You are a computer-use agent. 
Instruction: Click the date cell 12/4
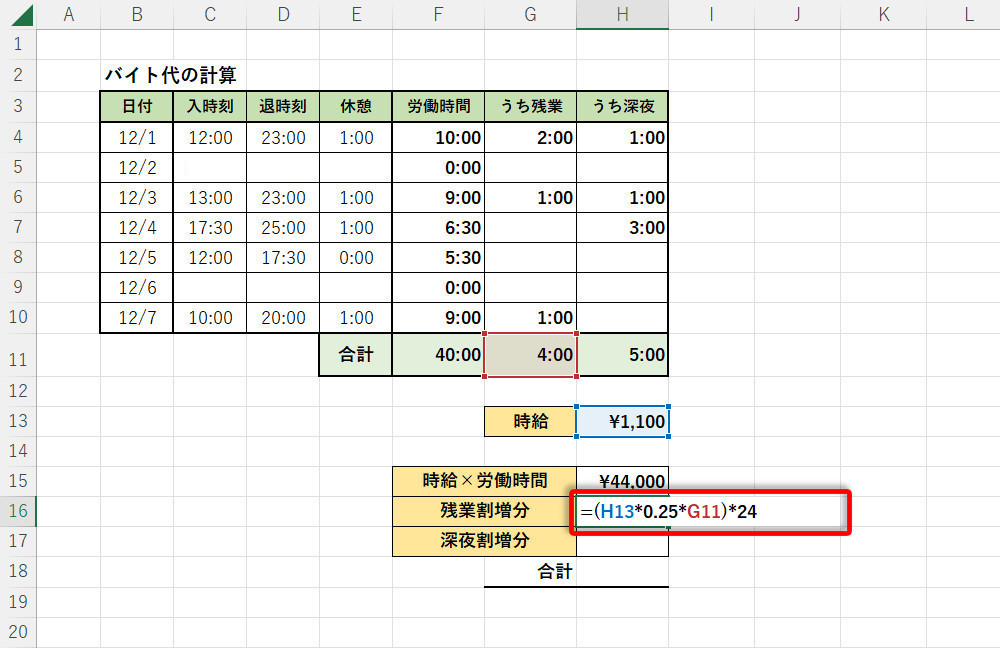[x=136, y=227]
